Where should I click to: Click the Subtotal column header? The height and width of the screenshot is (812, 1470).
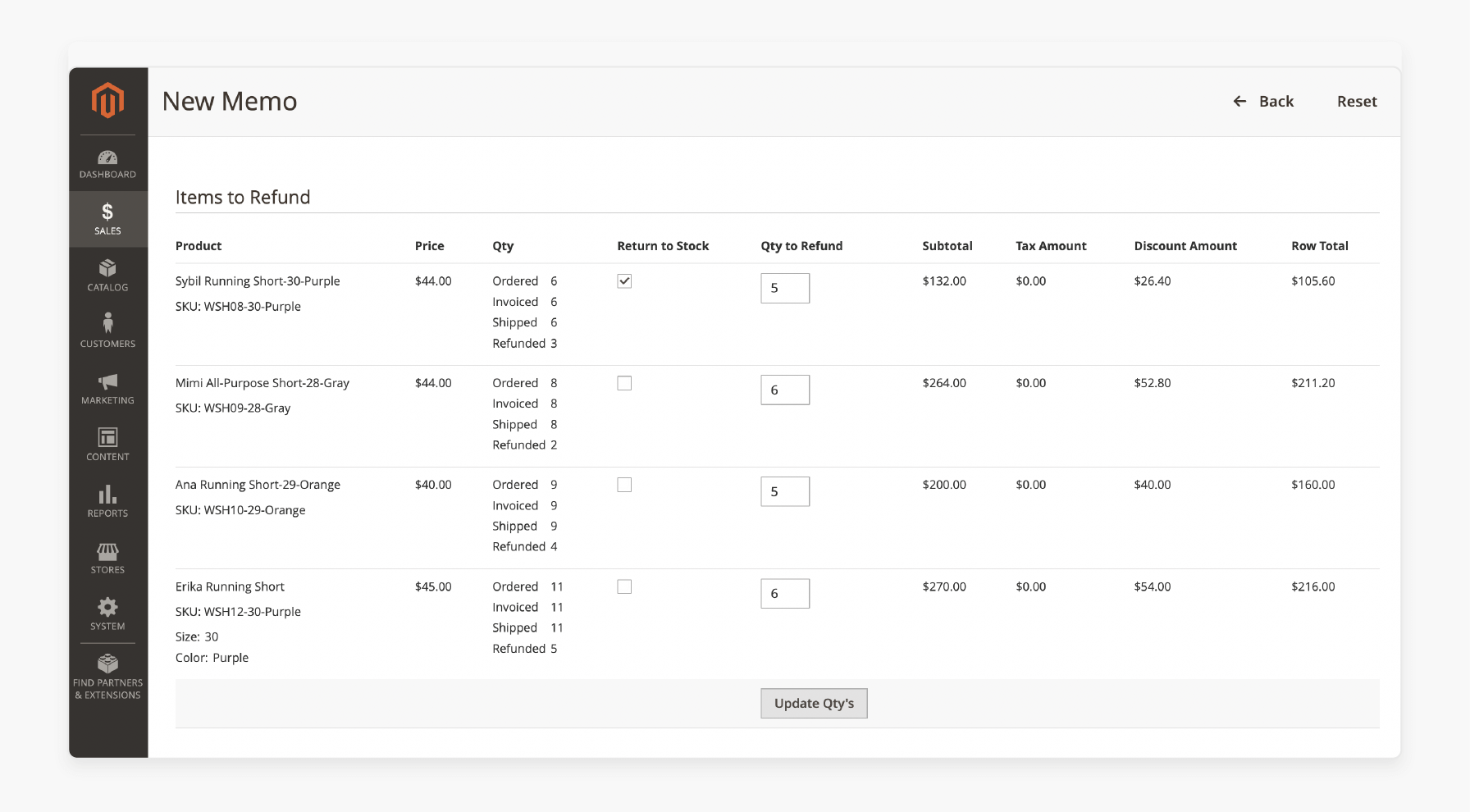(x=947, y=246)
